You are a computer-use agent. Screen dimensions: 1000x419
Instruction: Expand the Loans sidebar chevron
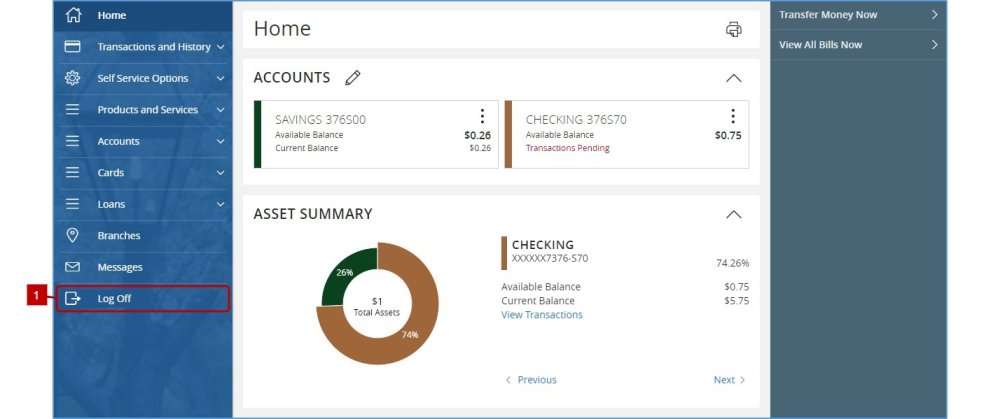221,204
